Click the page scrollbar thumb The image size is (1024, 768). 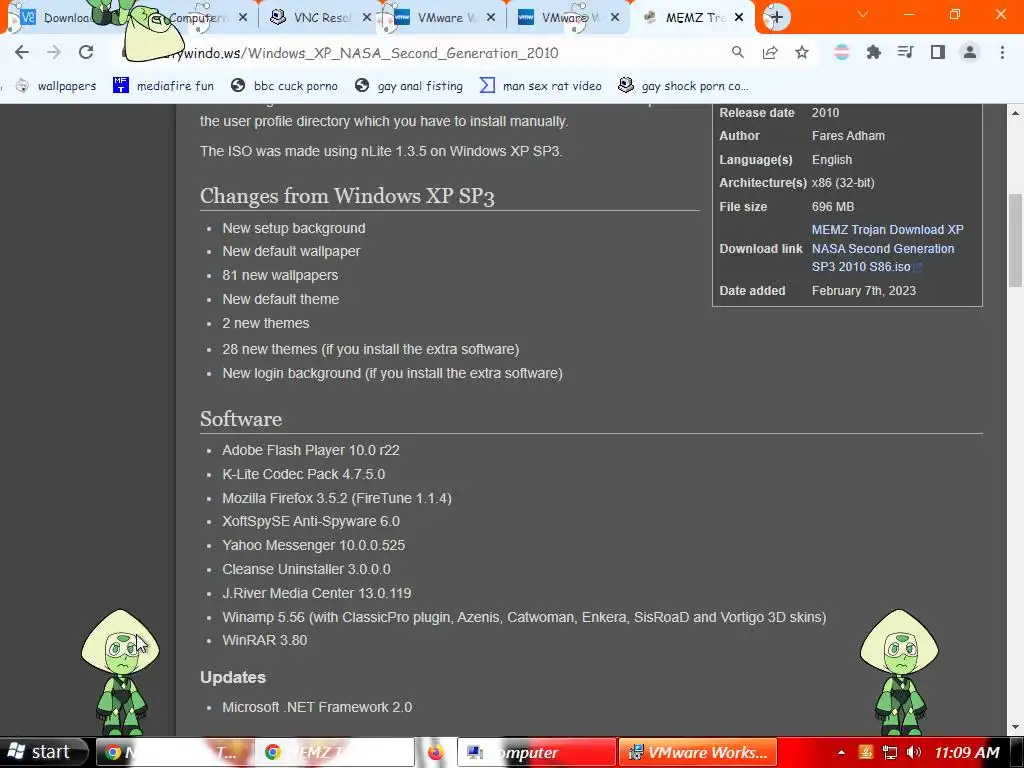tap(1016, 240)
